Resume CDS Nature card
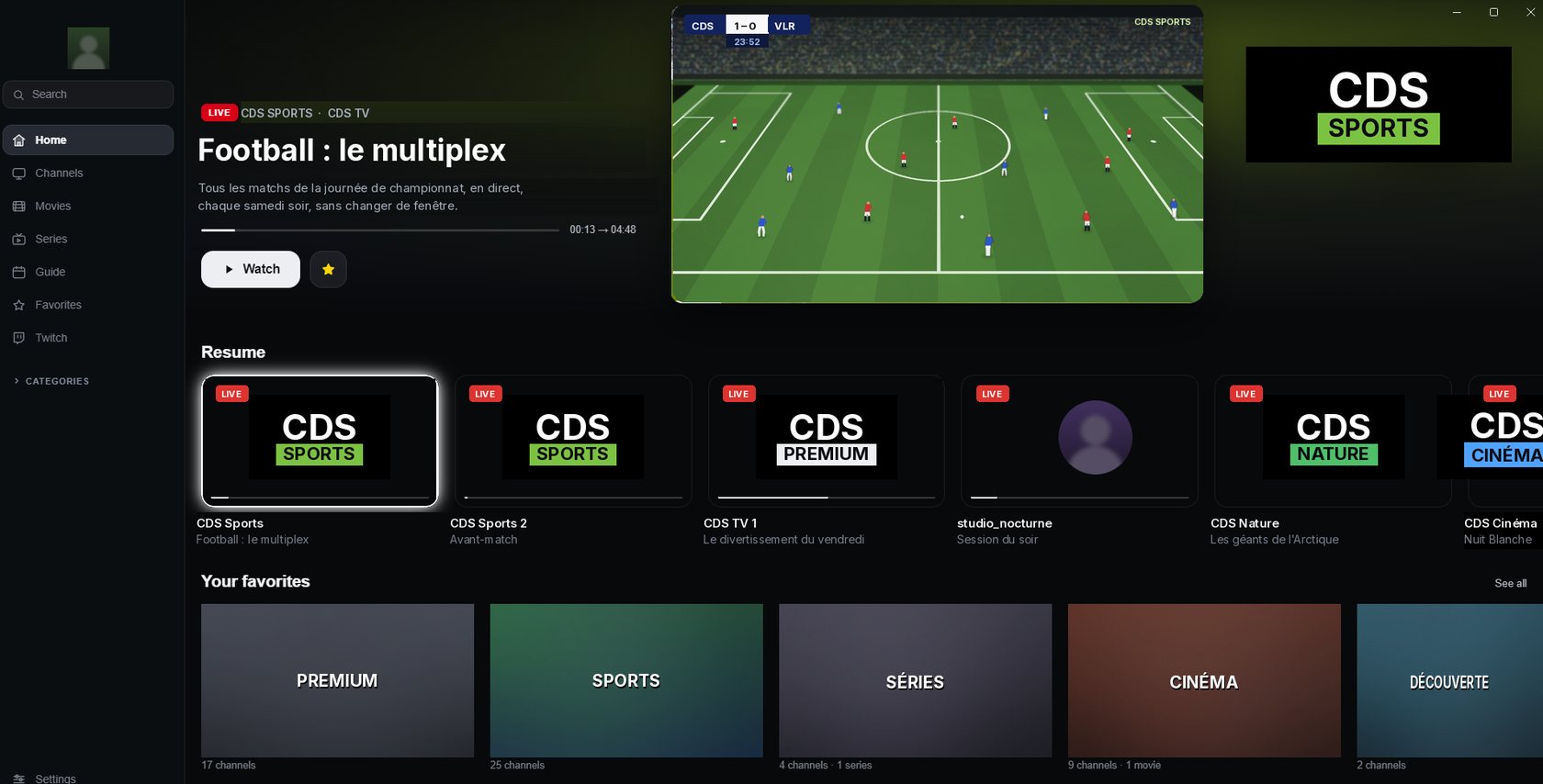Screen dimensions: 1543x784 click(x=1334, y=441)
